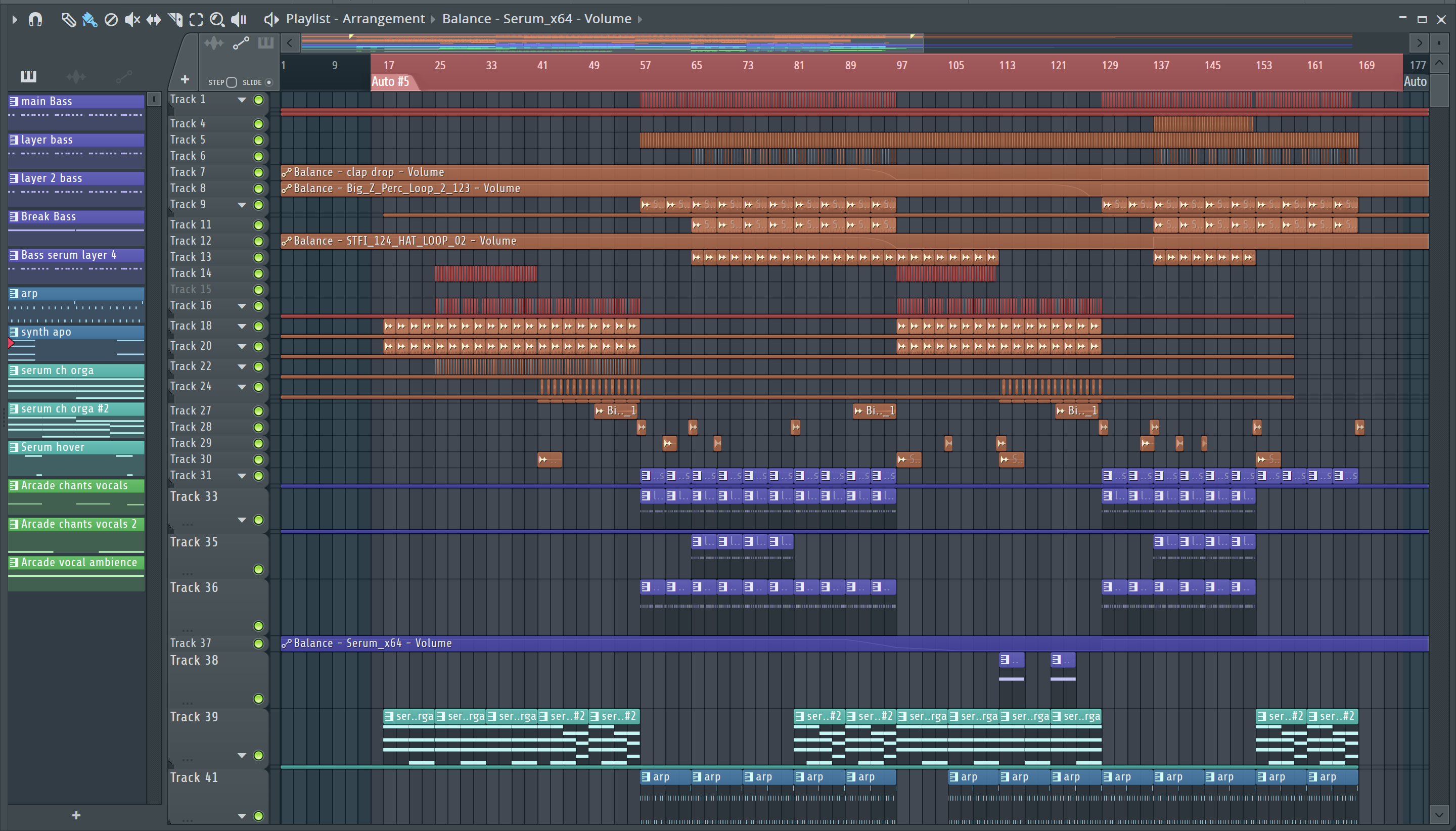The width and height of the screenshot is (1456, 831).
Task: Select the Big_Z_Perc_Loop_2_123 Volume automation clip
Action: (x=854, y=189)
